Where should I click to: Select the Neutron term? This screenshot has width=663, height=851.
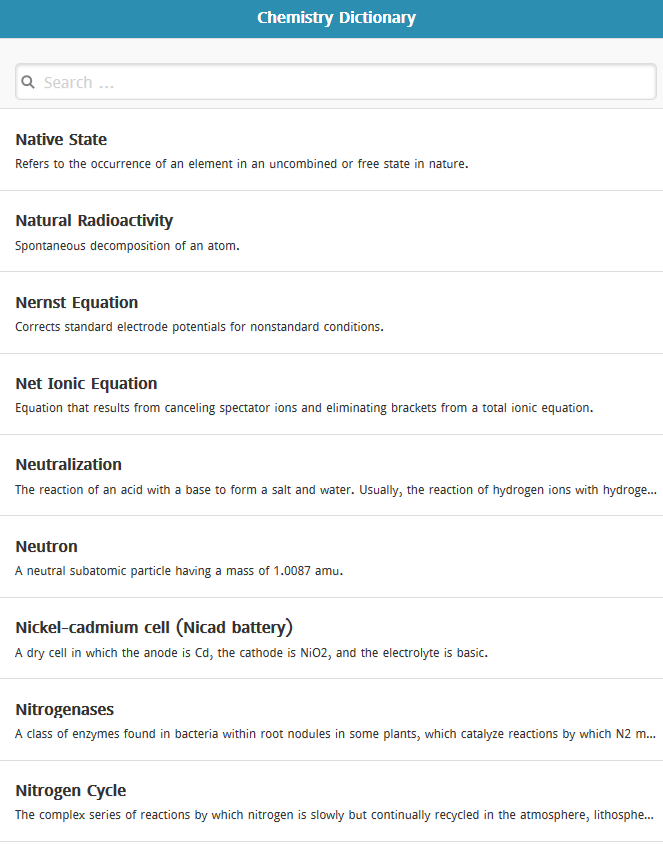(46, 546)
